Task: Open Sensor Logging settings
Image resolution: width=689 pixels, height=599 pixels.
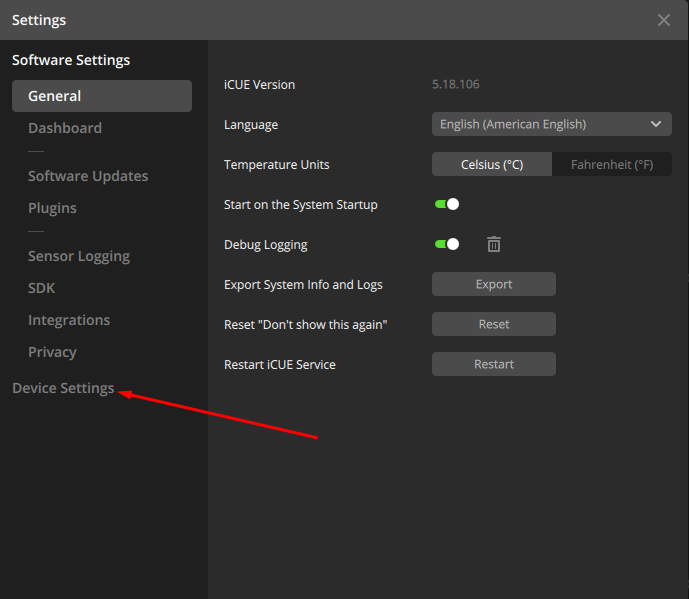Action: pos(79,256)
